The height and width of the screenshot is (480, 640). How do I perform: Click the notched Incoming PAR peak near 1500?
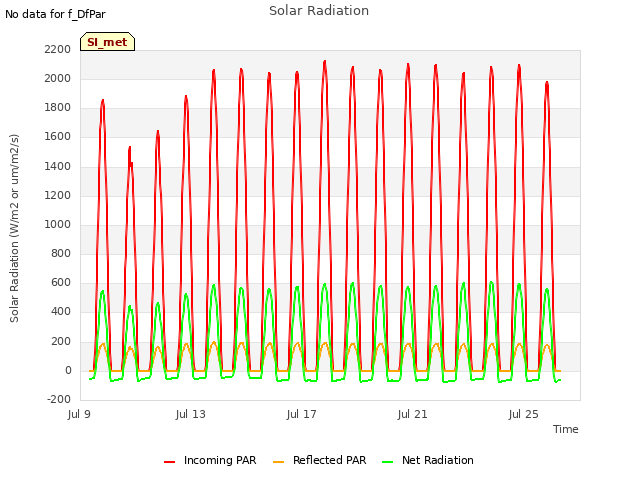130,157
